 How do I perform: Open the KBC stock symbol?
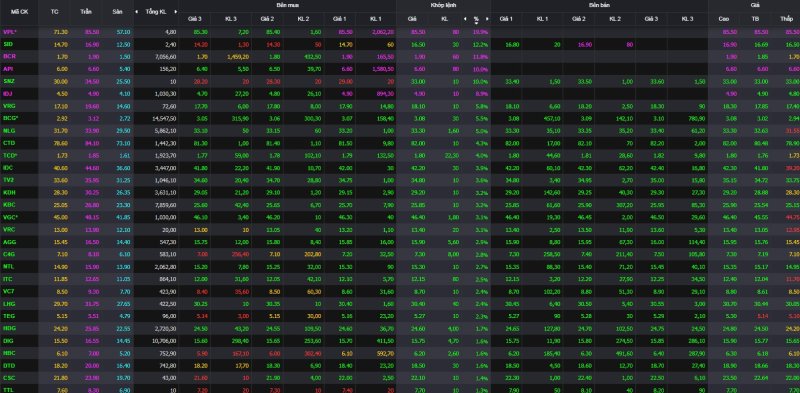pyautogui.click(x=9, y=205)
